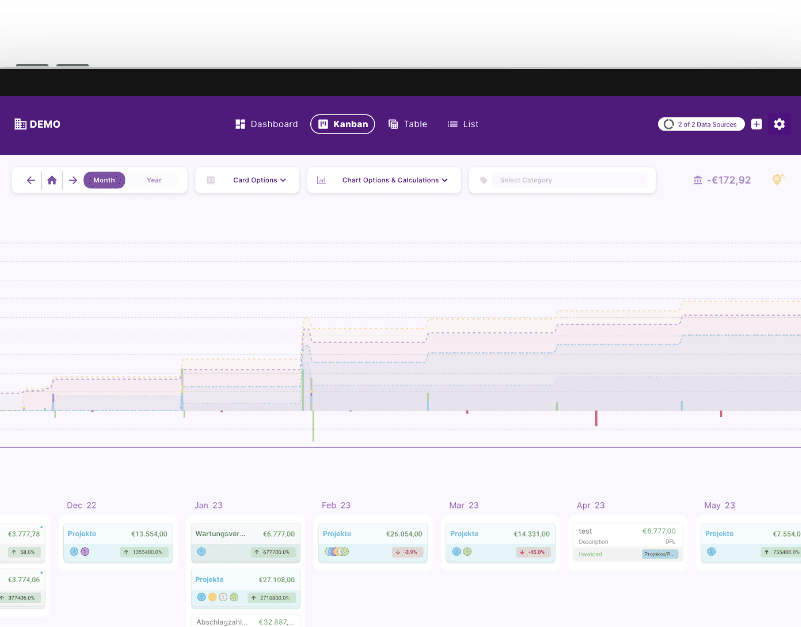Switch to the Dashboard view

pos(266,124)
